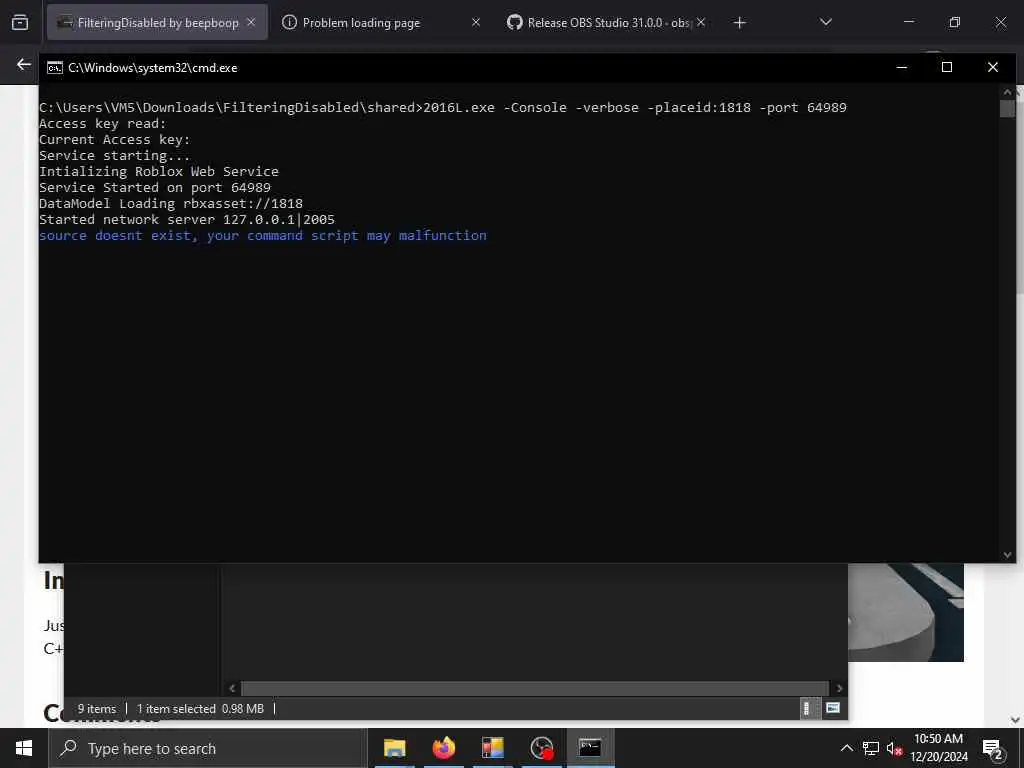Image resolution: width=1024 pixels, height=768 pixels.
Task: Click the 'Service starting...' line
Action: pyautogui.click(x=114, y=155)
